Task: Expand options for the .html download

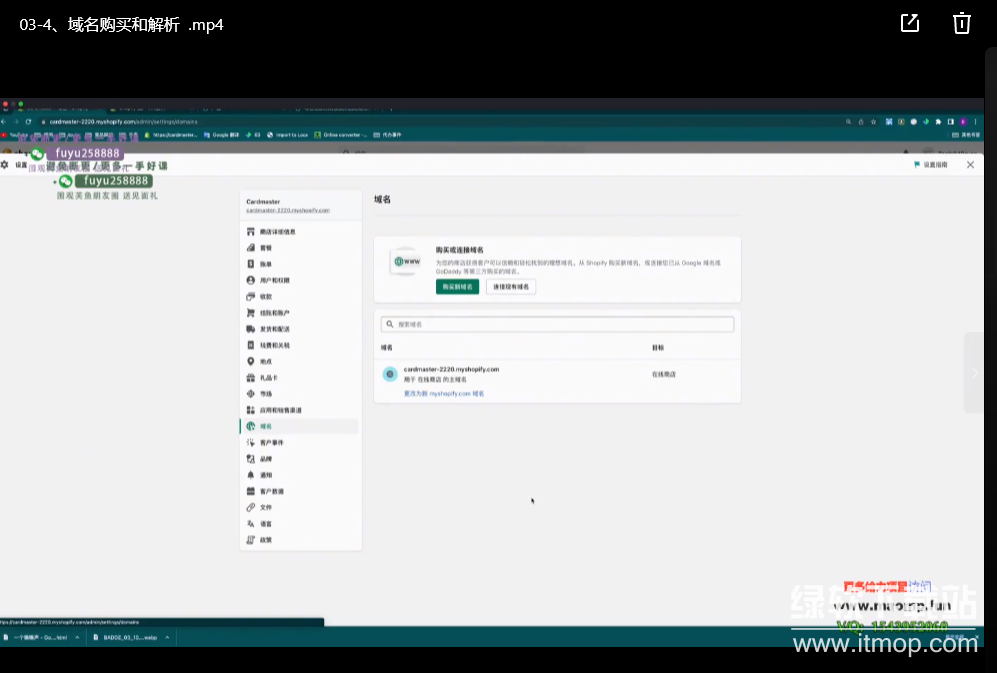Action: (77, 637)
